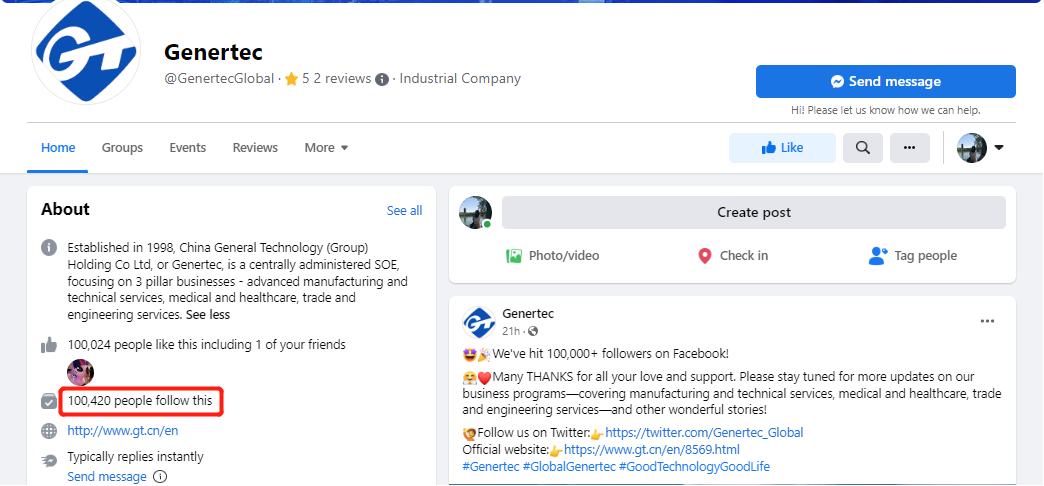Like the Genertec page
Image resolution: width=1044 pixels, height=486 pixels.
(782, 147)
